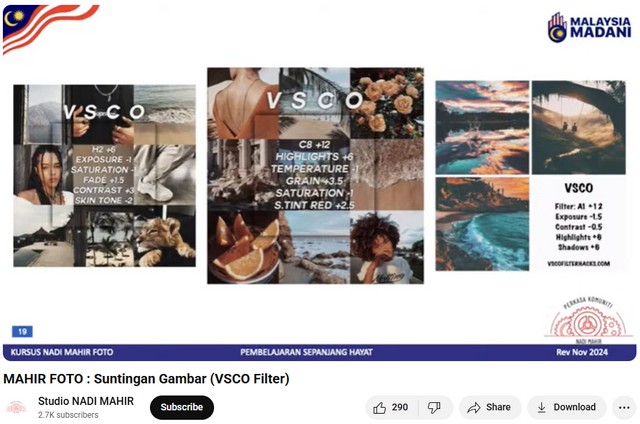Click the thumbs-up like icon

pos(380,407)
